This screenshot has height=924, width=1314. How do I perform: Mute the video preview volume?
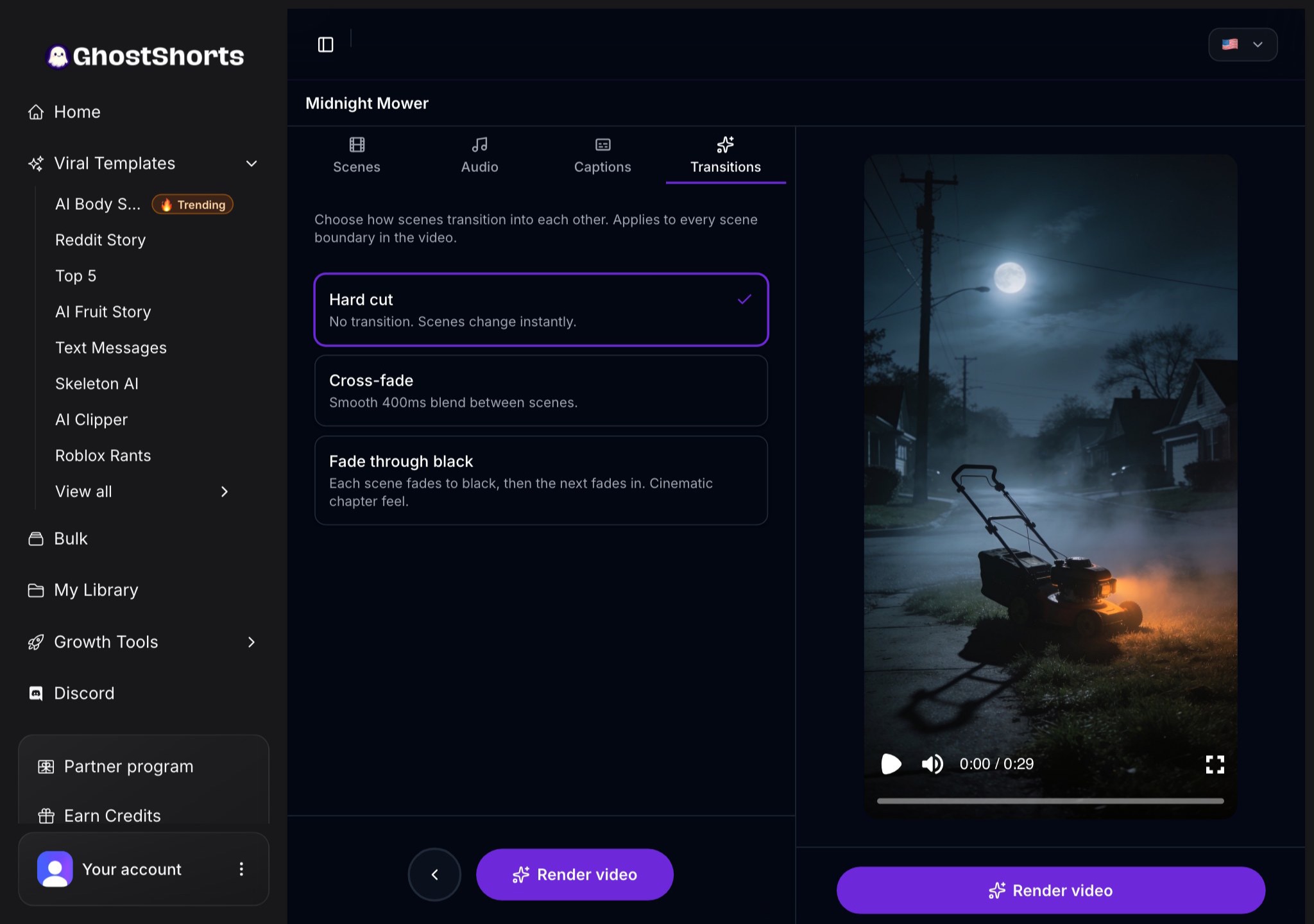932,764
